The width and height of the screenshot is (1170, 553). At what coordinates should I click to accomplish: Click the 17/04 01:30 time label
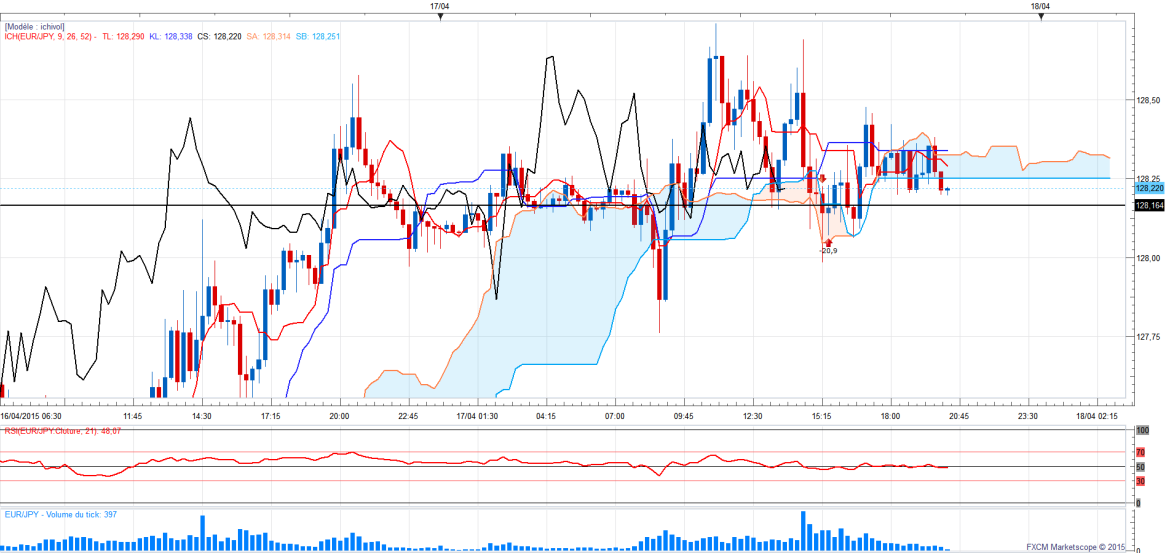(x=477, y=416)
